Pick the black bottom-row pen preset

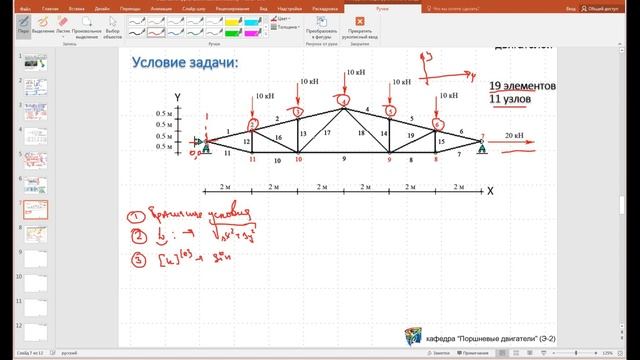coord(137,32)
